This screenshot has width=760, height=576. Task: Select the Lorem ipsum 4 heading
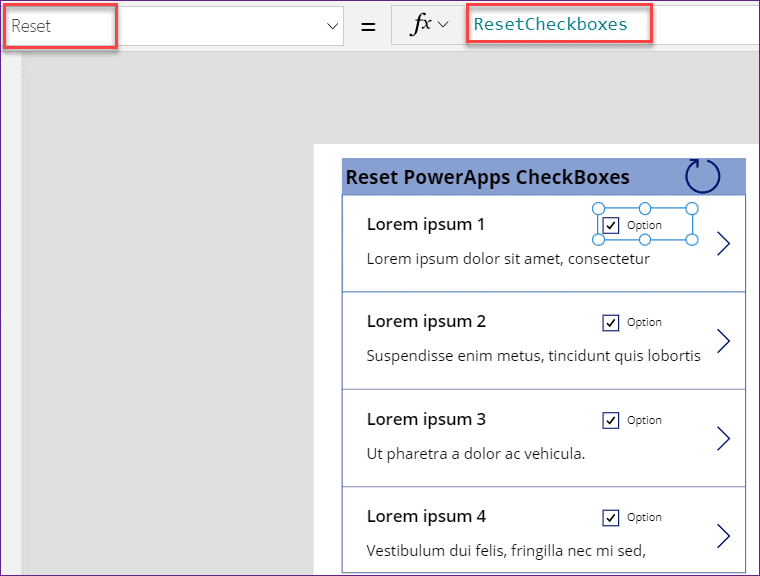(x=426, y=516)
